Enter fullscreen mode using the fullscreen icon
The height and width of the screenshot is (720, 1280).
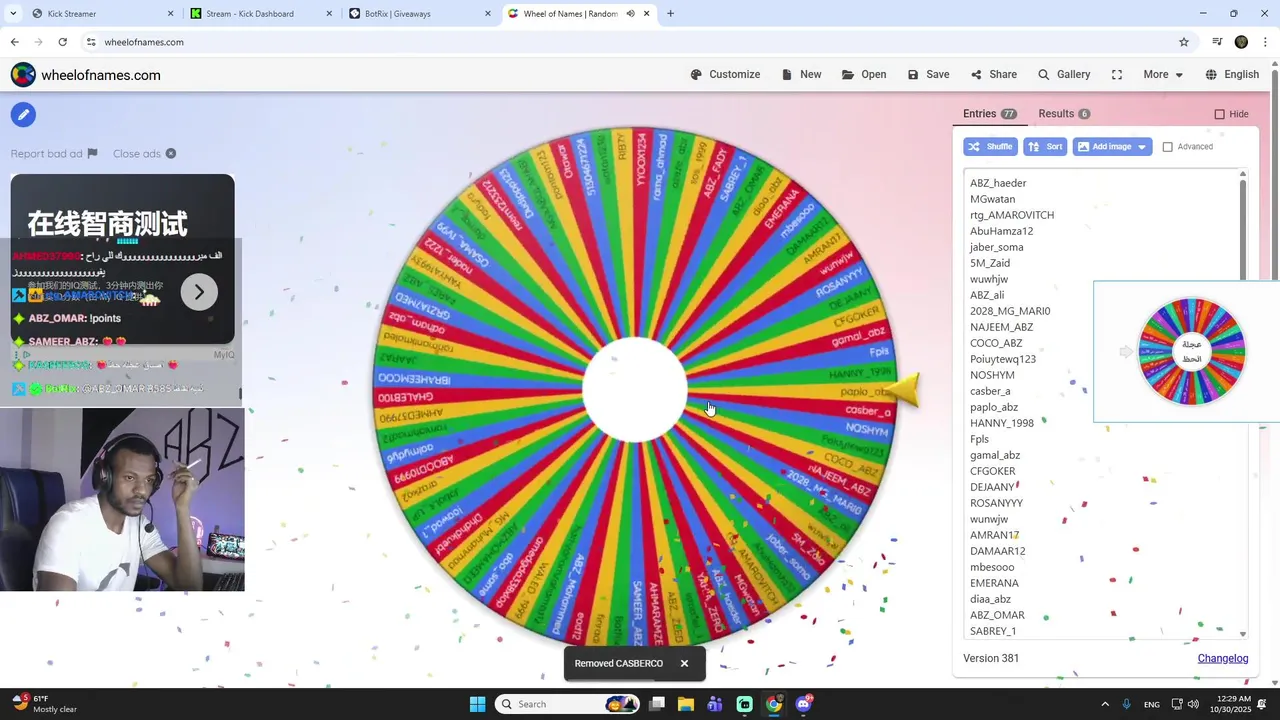[1117, 75]
